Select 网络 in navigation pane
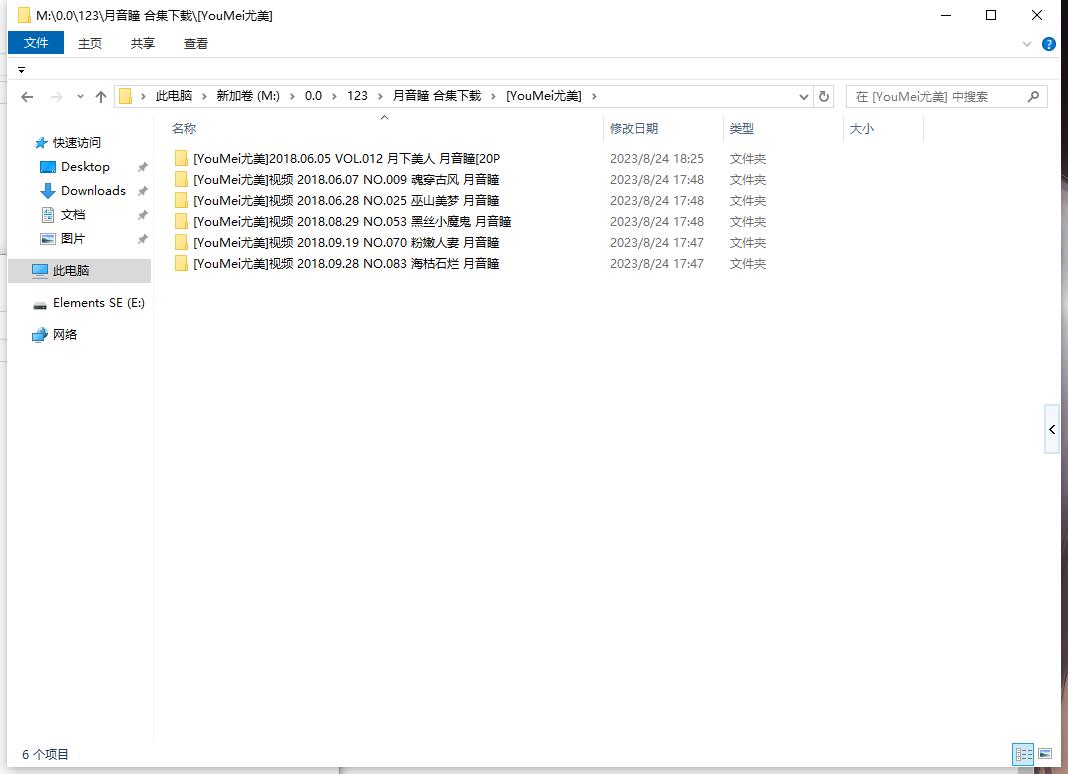Image resolution: width=1068 pixels, height=774 pixels. 65,335
